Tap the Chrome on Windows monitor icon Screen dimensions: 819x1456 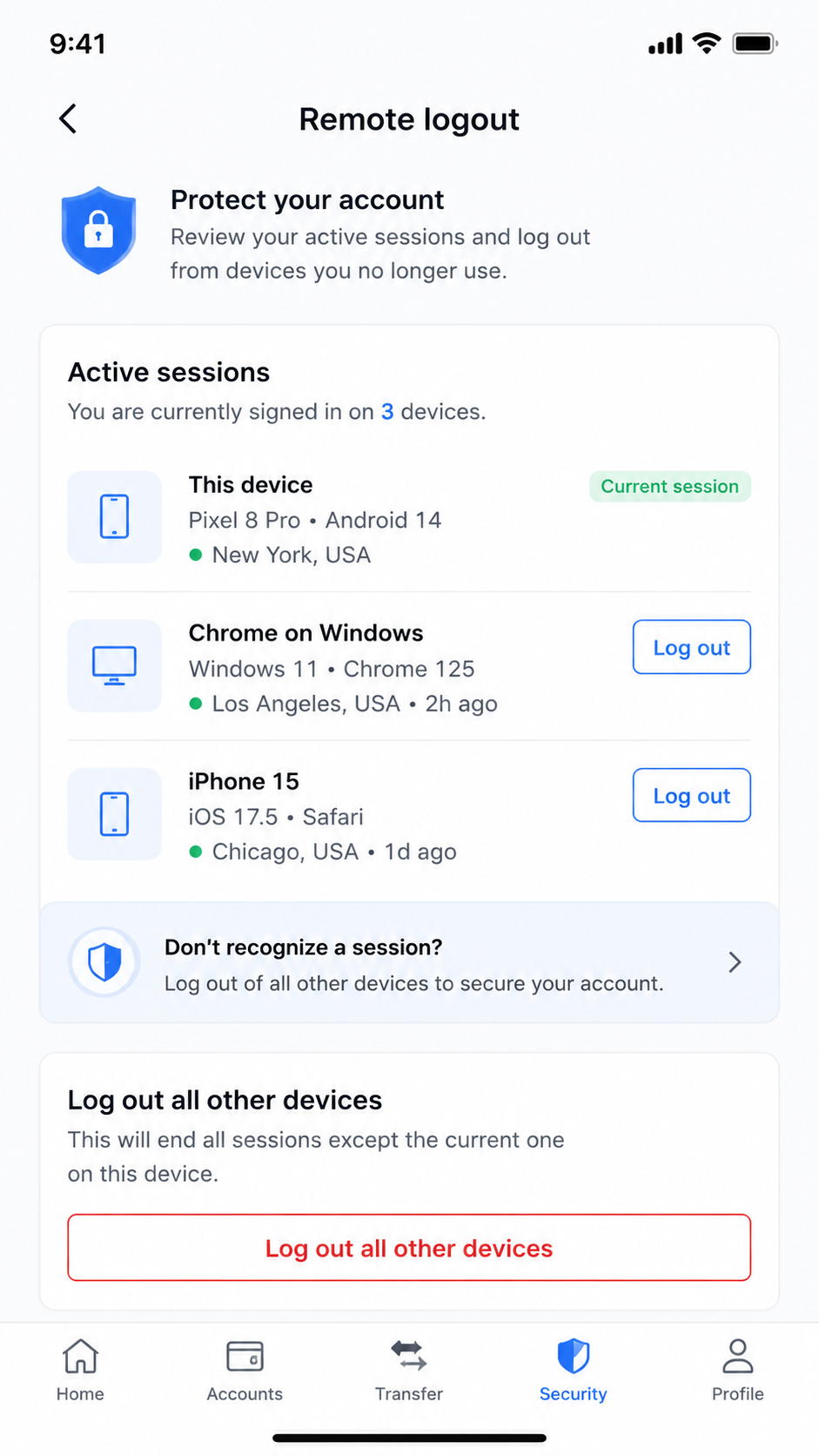(114, 665)
